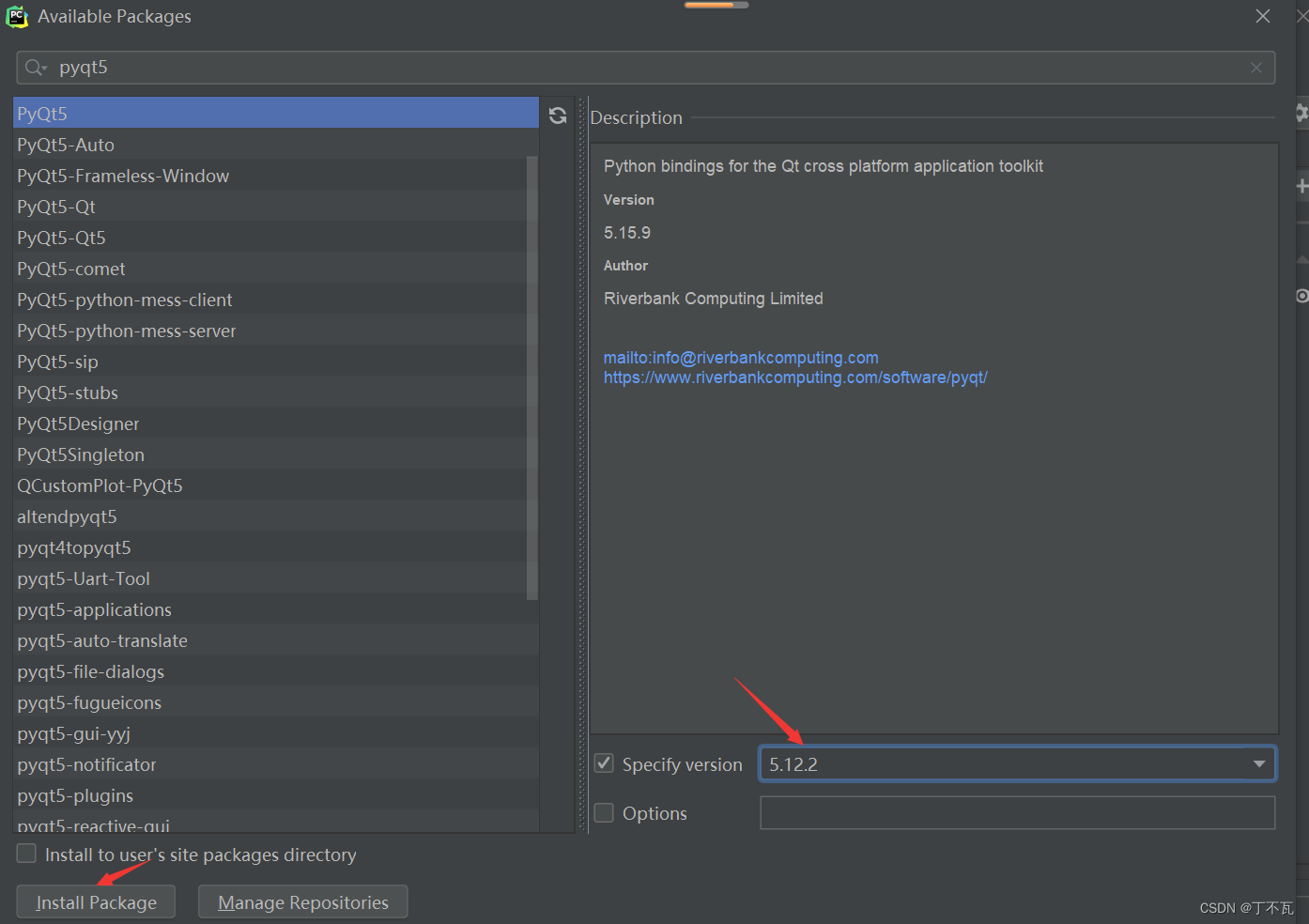Open the riverbankcomputing software/pyqt URL
This screenshot has height=924, width=1309.
point(795,377)
